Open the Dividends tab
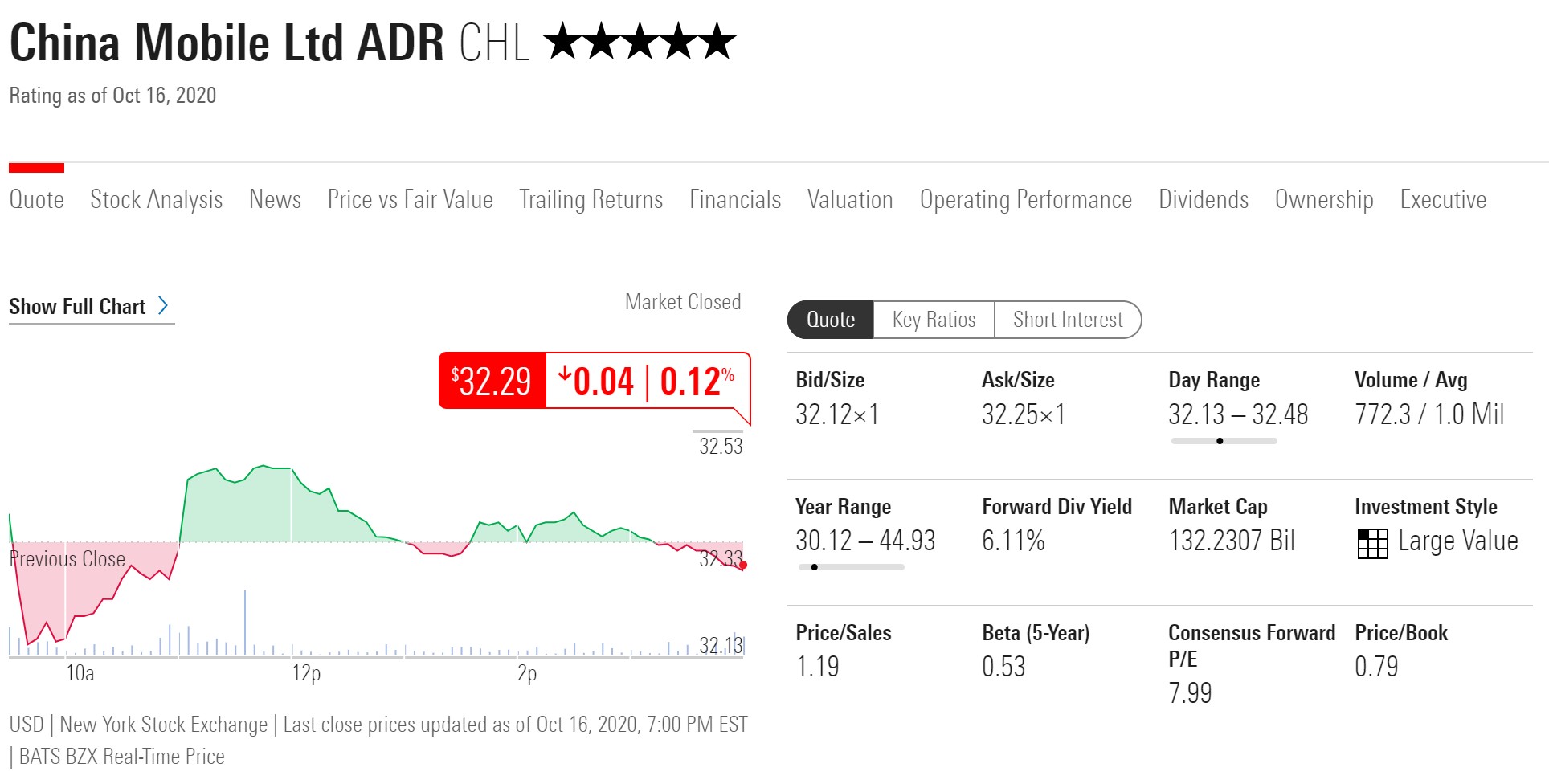1549x784 pixels. tap(1204, 199)
